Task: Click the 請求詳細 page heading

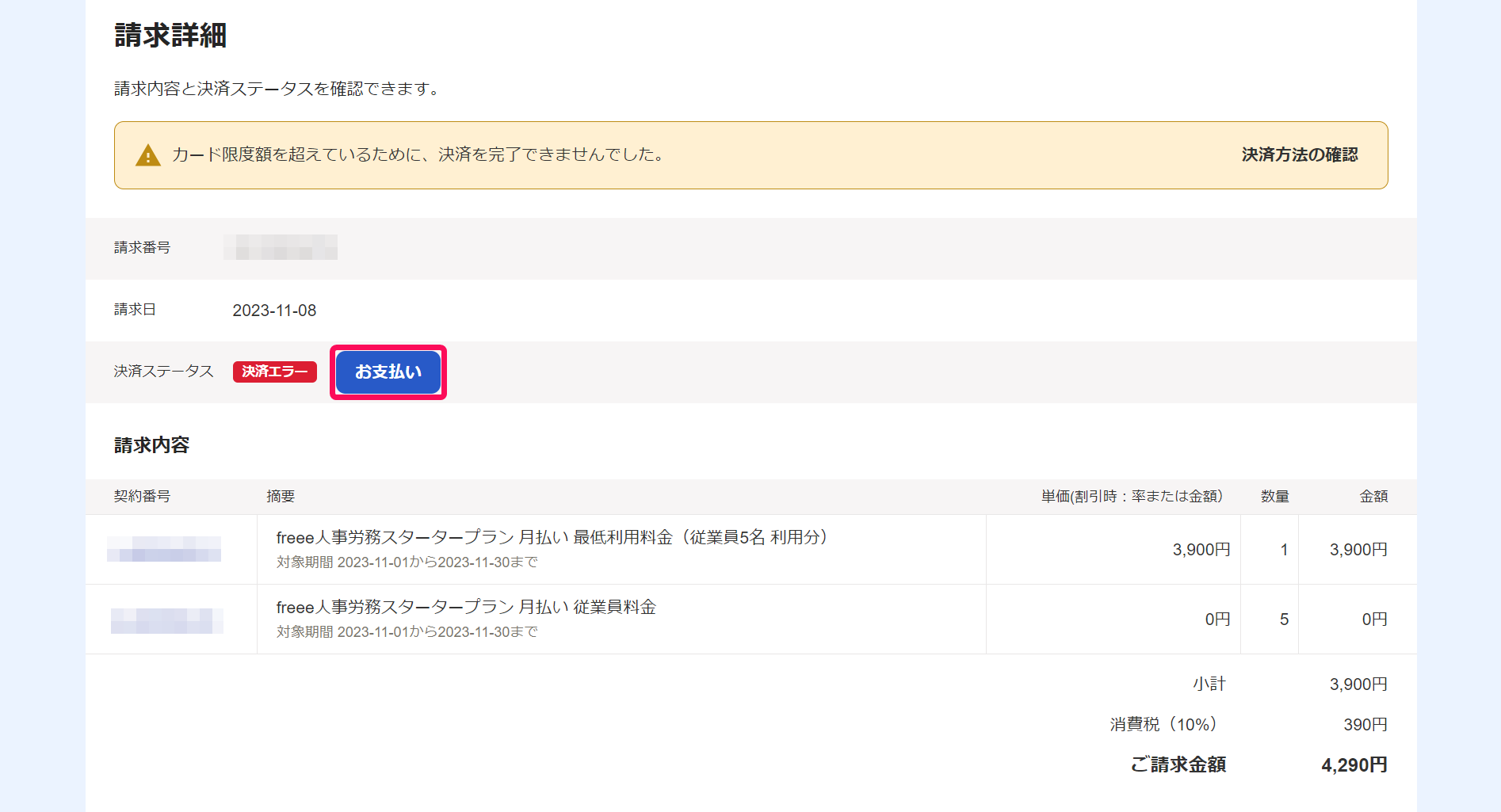Action: 170,35
